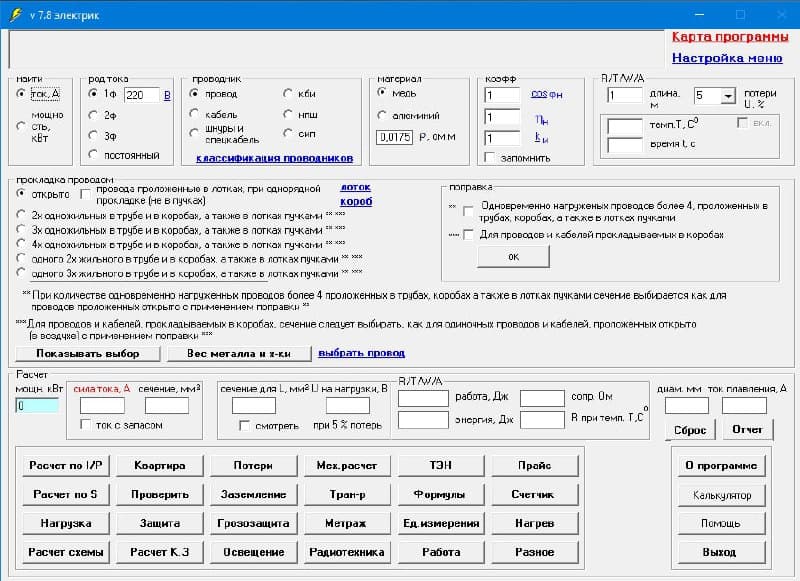Click the 'мощн. кВт' input field
The height and width of the screenshot is (581, 800).
coord(37,406)
